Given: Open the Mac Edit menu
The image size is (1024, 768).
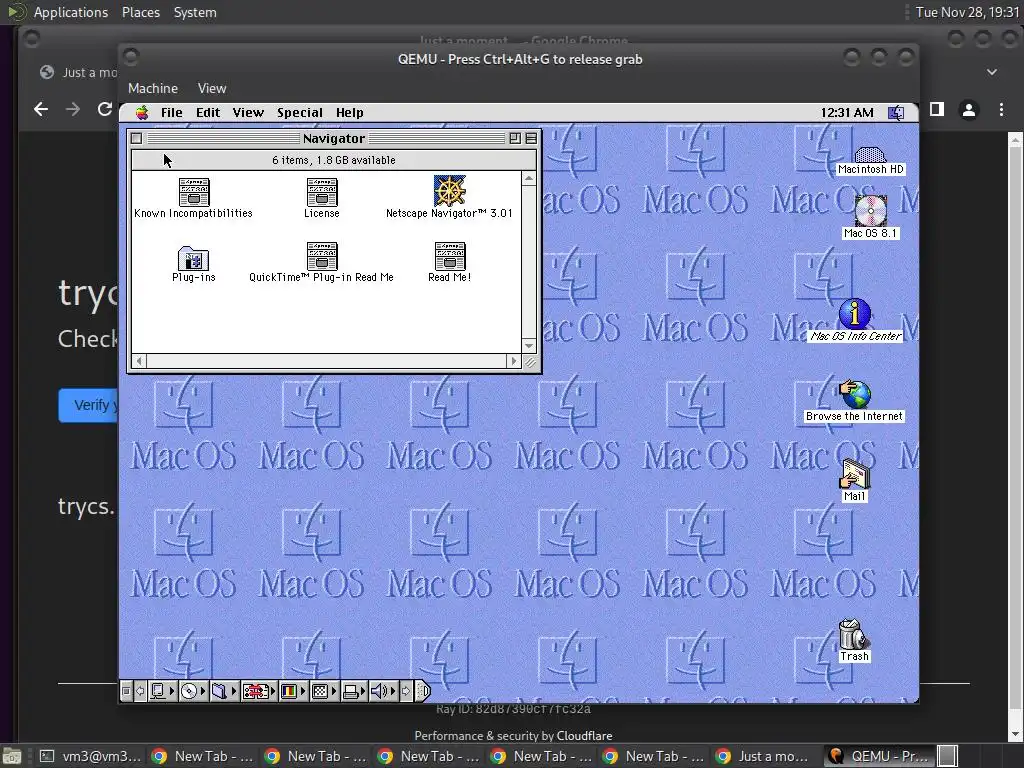Looking at the screenshot, I should pos(208,112).
